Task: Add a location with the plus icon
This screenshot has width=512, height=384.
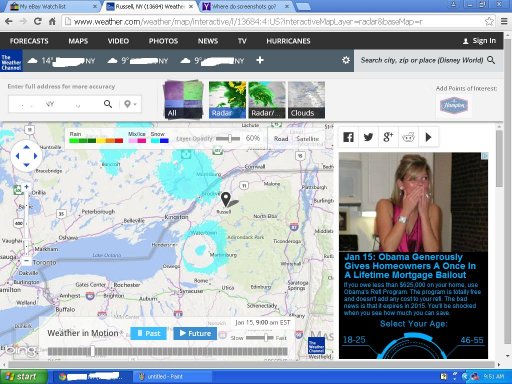Action: (x=260, y=60)
